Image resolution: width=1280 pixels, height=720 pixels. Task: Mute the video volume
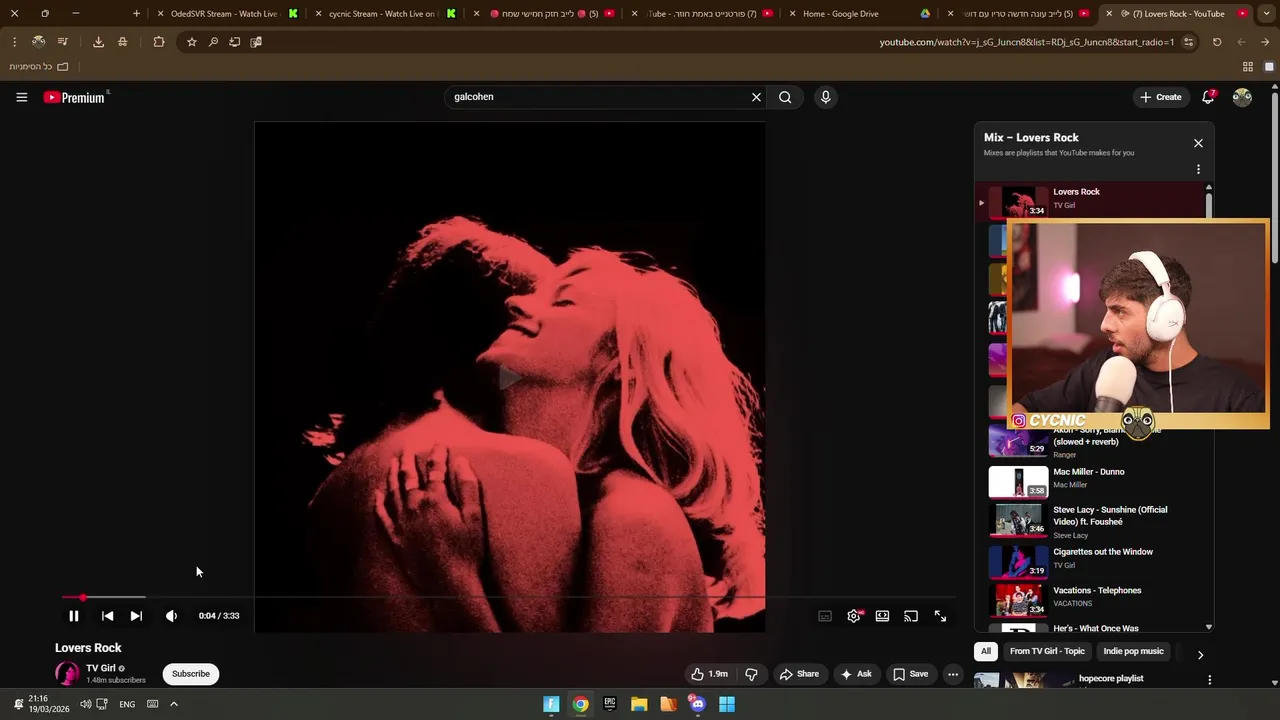171,616
